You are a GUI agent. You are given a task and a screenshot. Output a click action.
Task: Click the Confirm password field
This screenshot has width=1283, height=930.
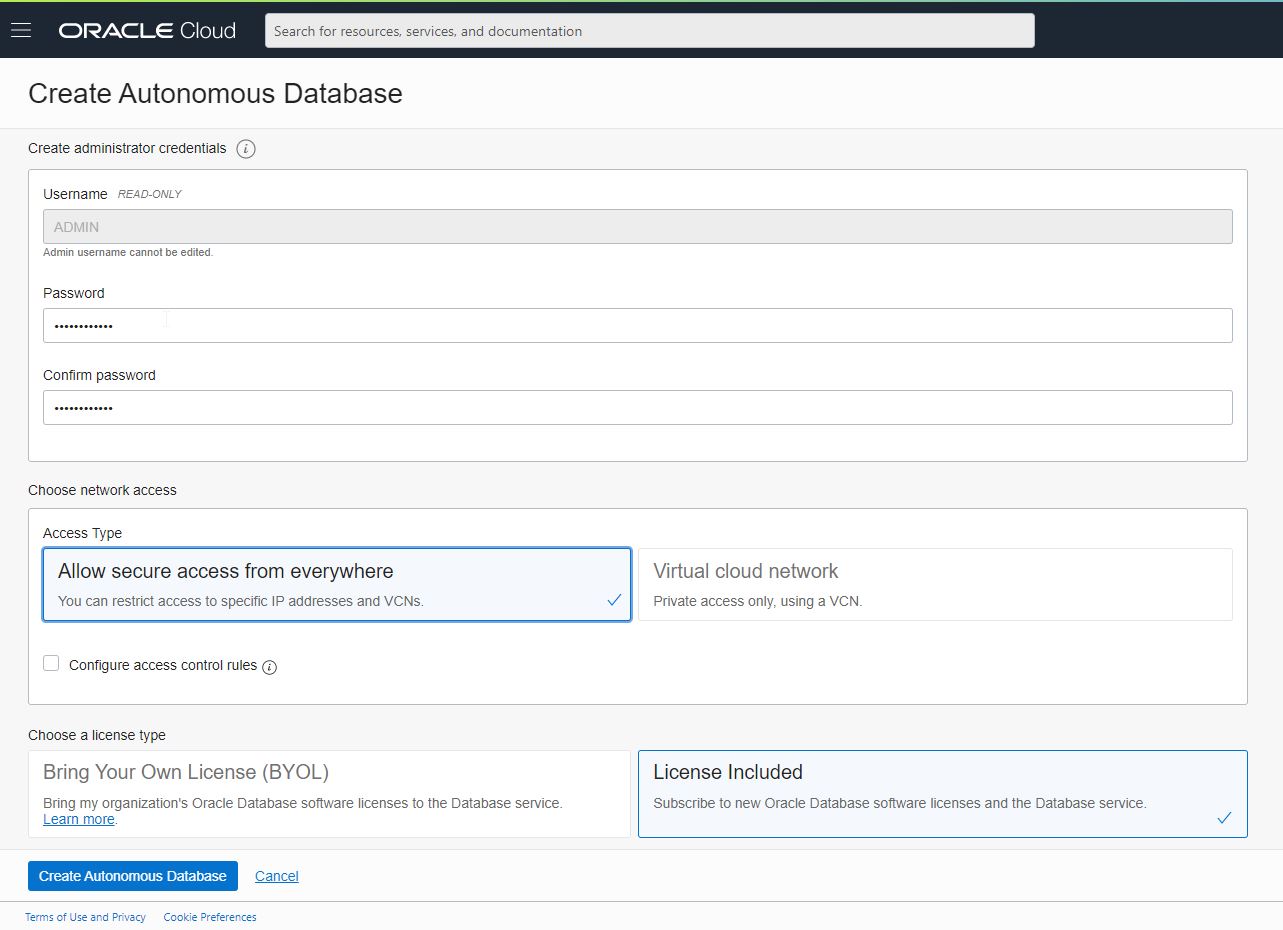click(x=637, y=407)
